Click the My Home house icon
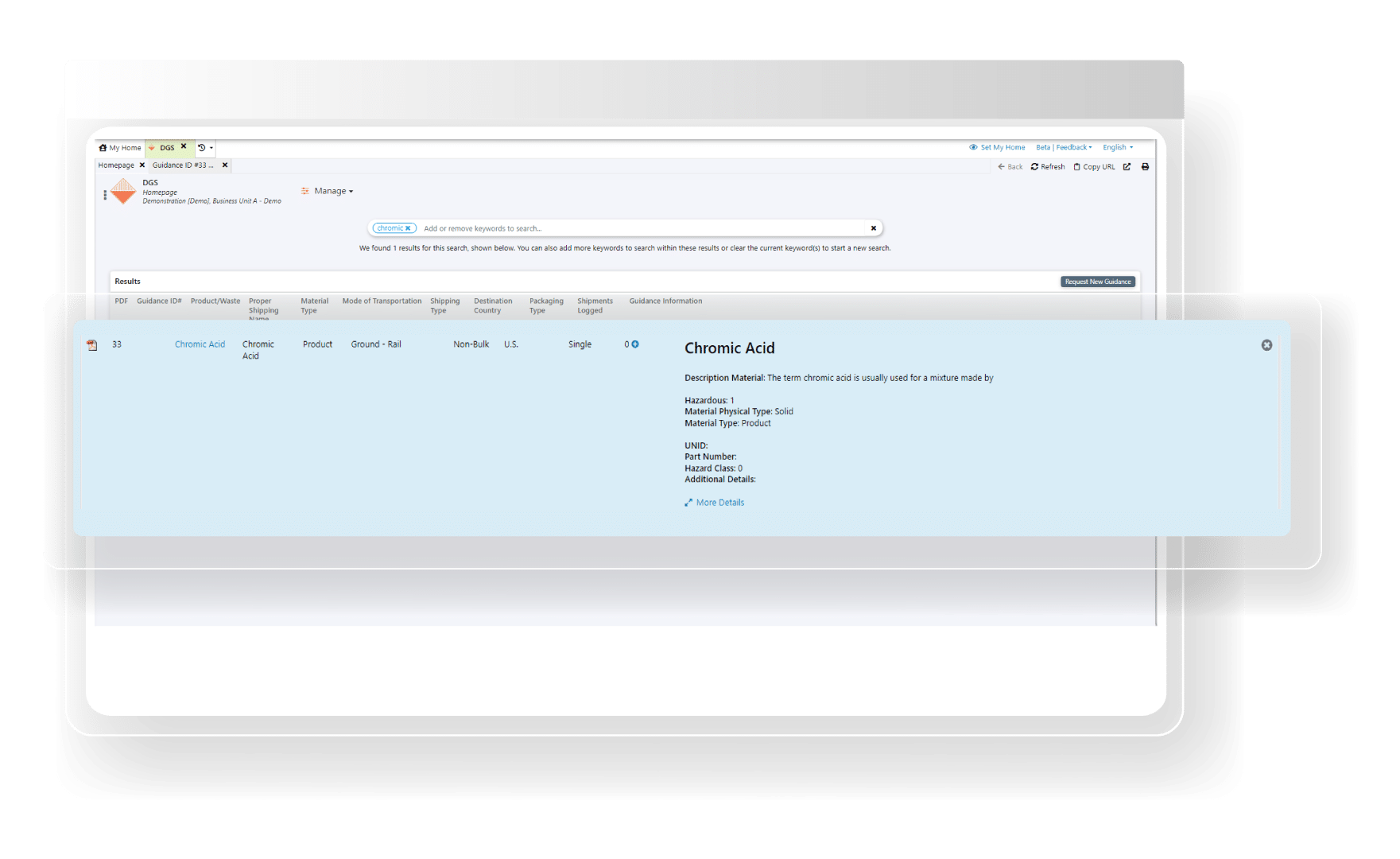1400x859 pixels. (x=103, y=148)
